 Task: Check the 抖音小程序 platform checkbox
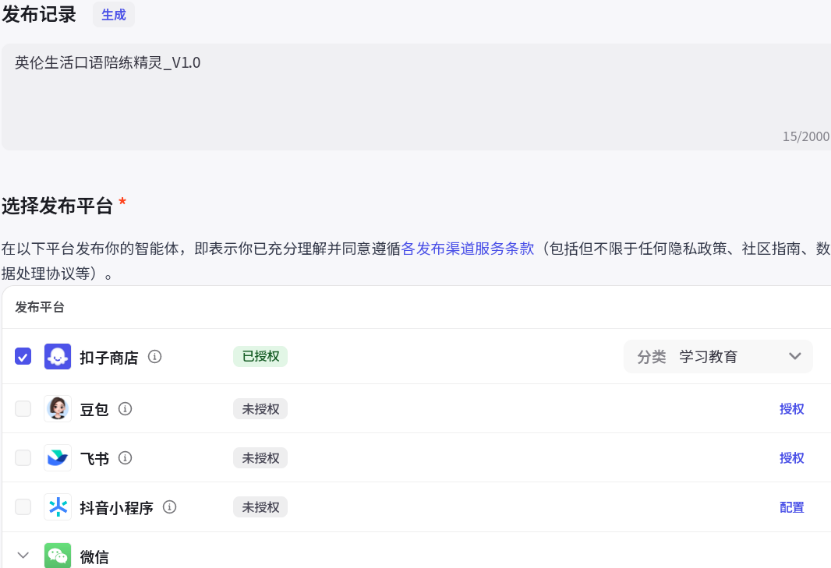[23, 507]
